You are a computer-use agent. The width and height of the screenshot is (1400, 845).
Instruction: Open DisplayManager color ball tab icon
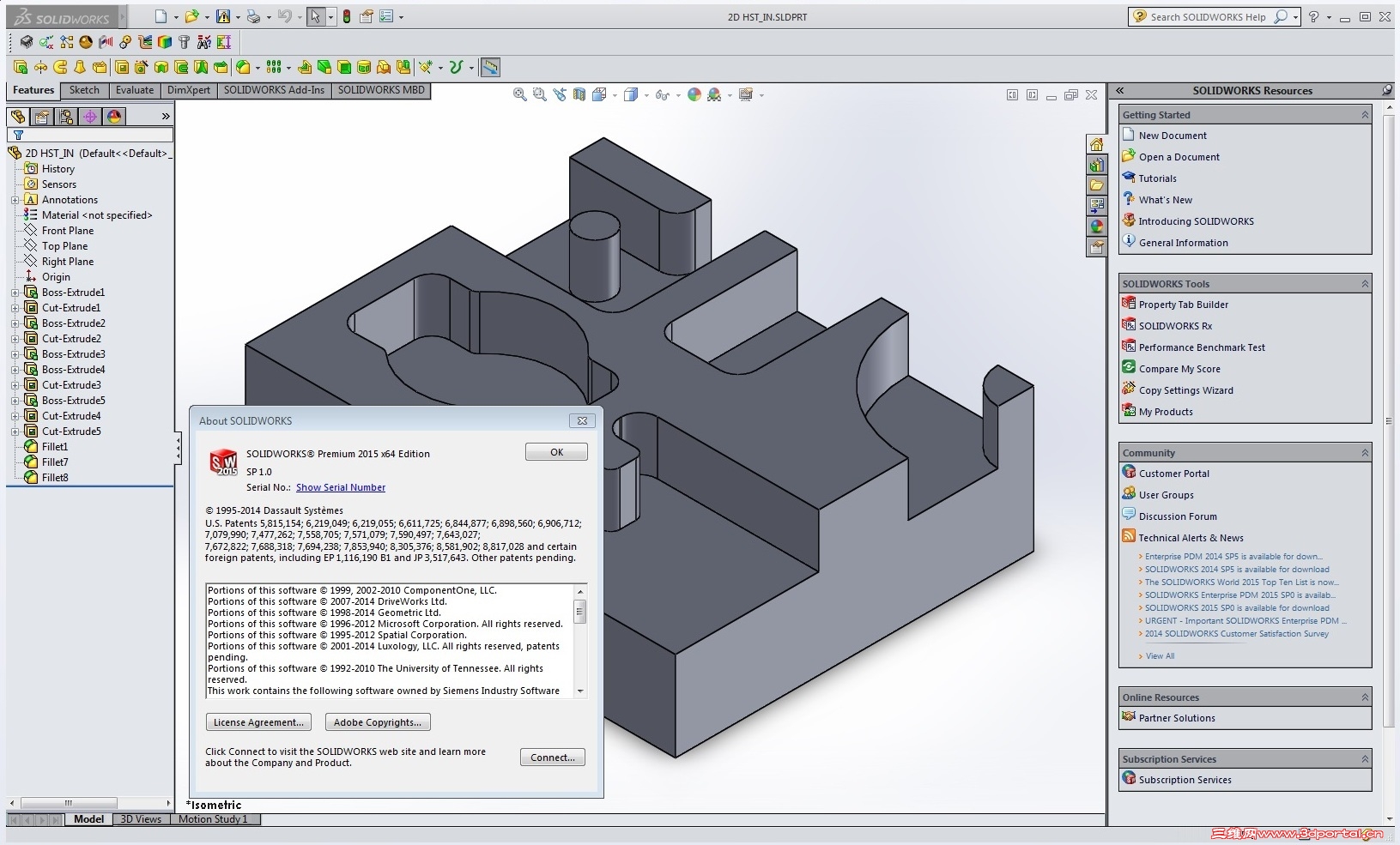[x=114, y=117]
